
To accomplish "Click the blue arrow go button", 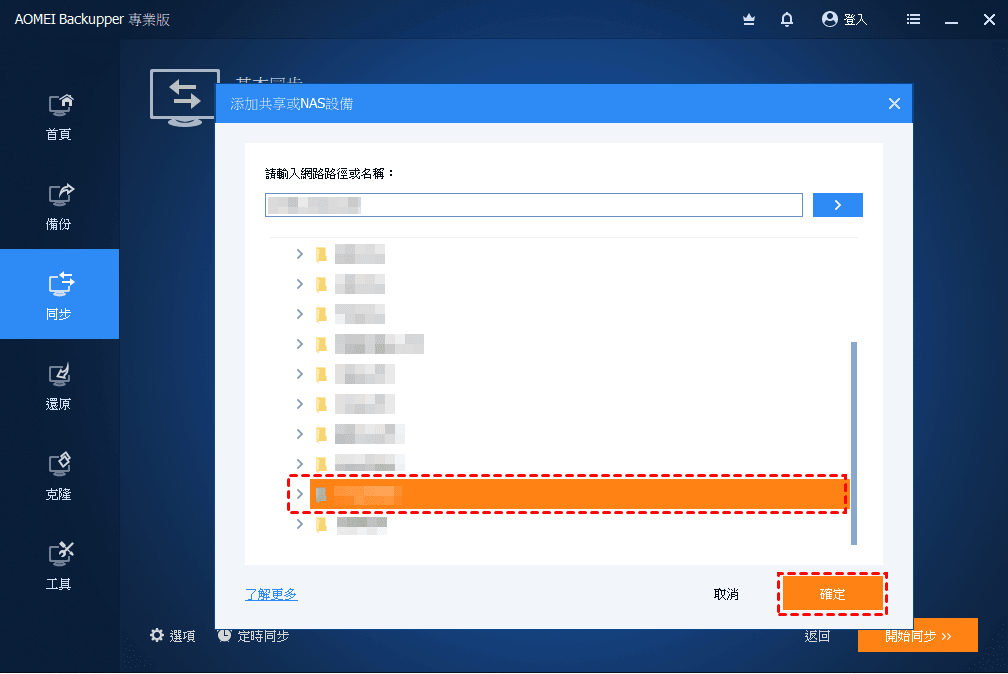I will [838, 205].
